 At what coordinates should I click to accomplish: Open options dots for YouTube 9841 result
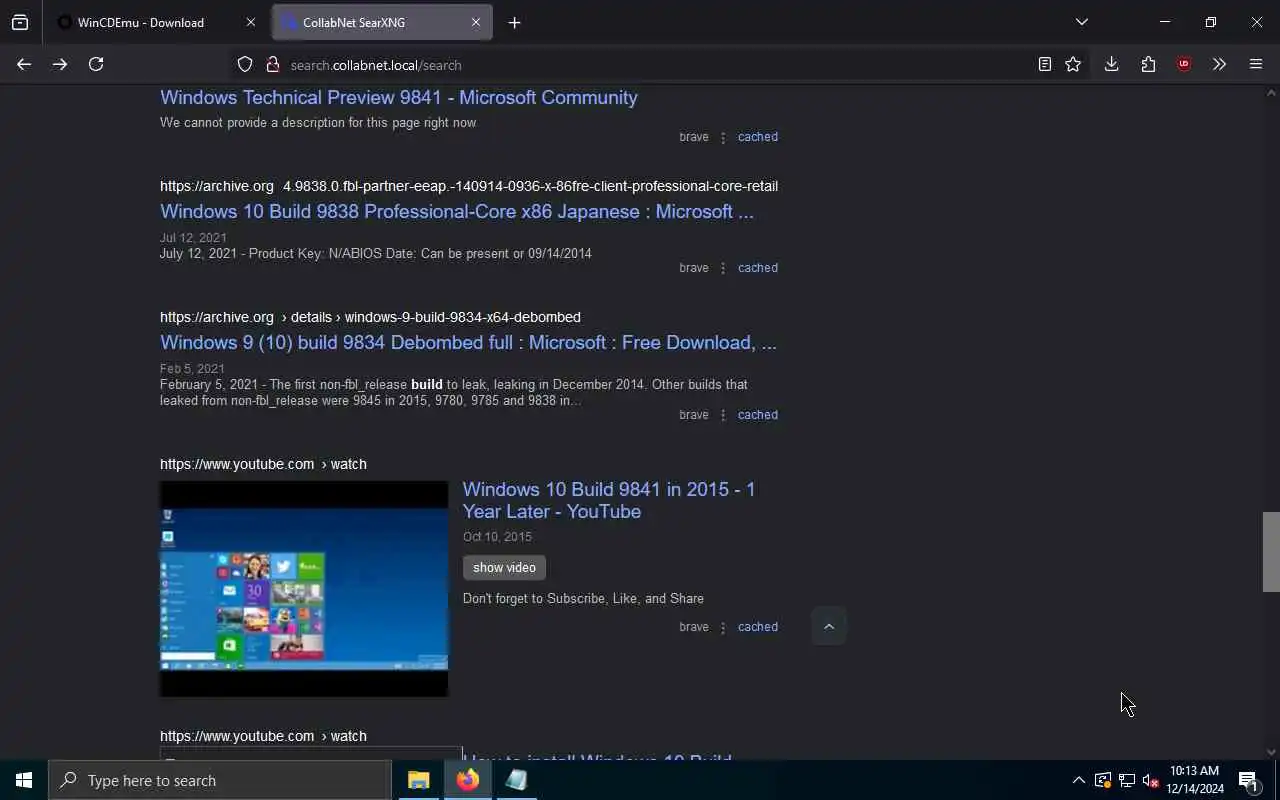click(723, 627)
